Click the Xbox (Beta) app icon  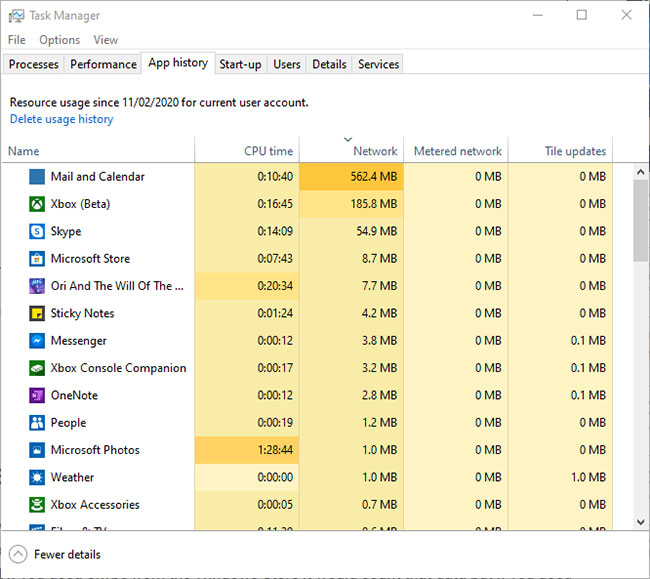click(x=37, y=204)
